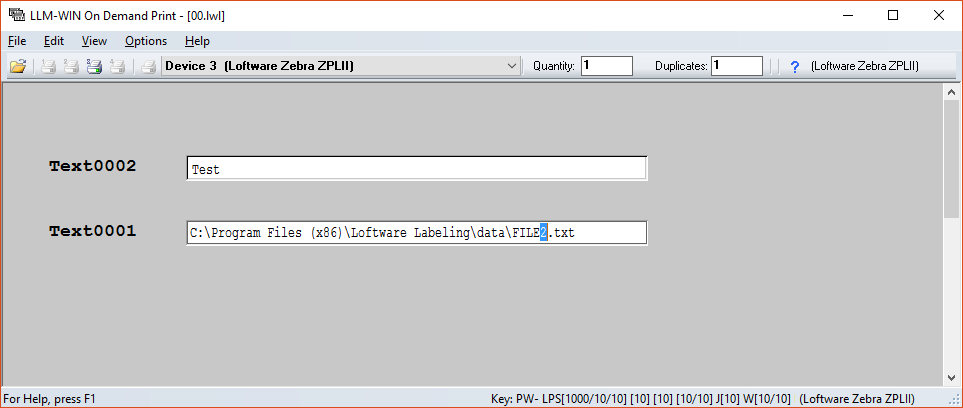Select the printer 1 toolbar icon
The width and height of the screenshot is (963, 408).
click(49, 66)
